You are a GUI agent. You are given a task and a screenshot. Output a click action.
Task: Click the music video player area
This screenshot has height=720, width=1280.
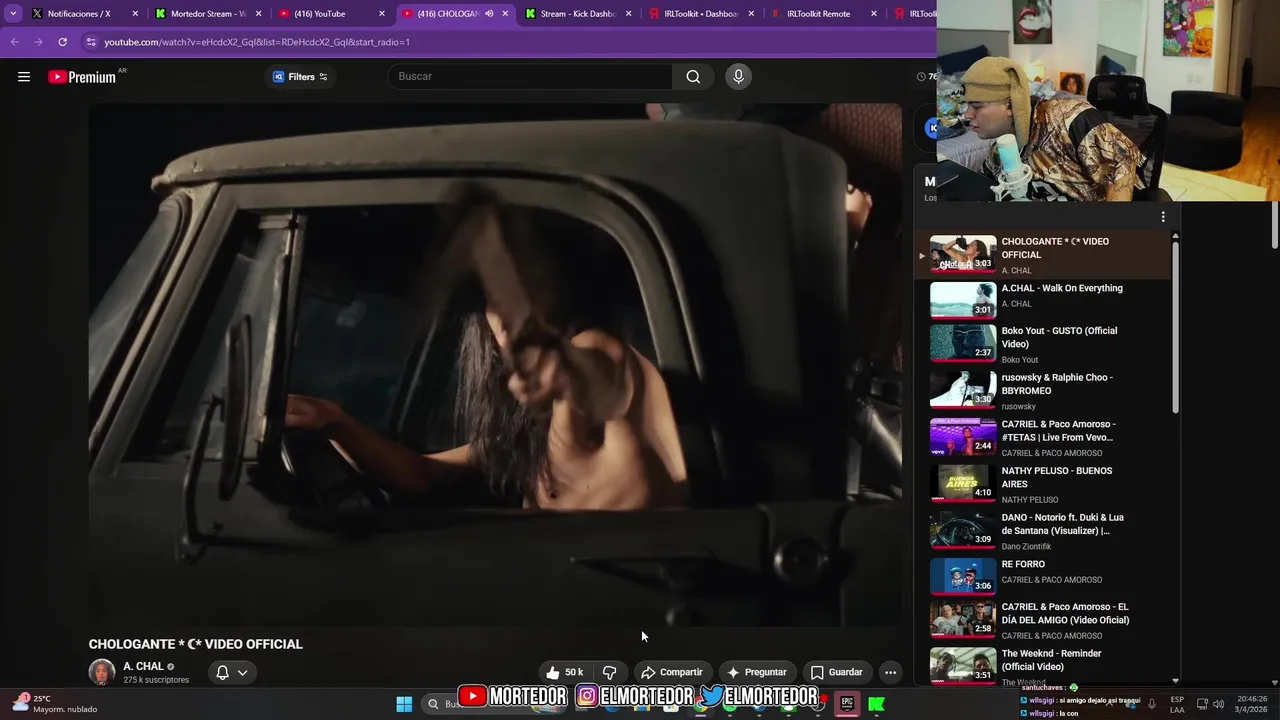pyautogui.click(x=495, y=365)
